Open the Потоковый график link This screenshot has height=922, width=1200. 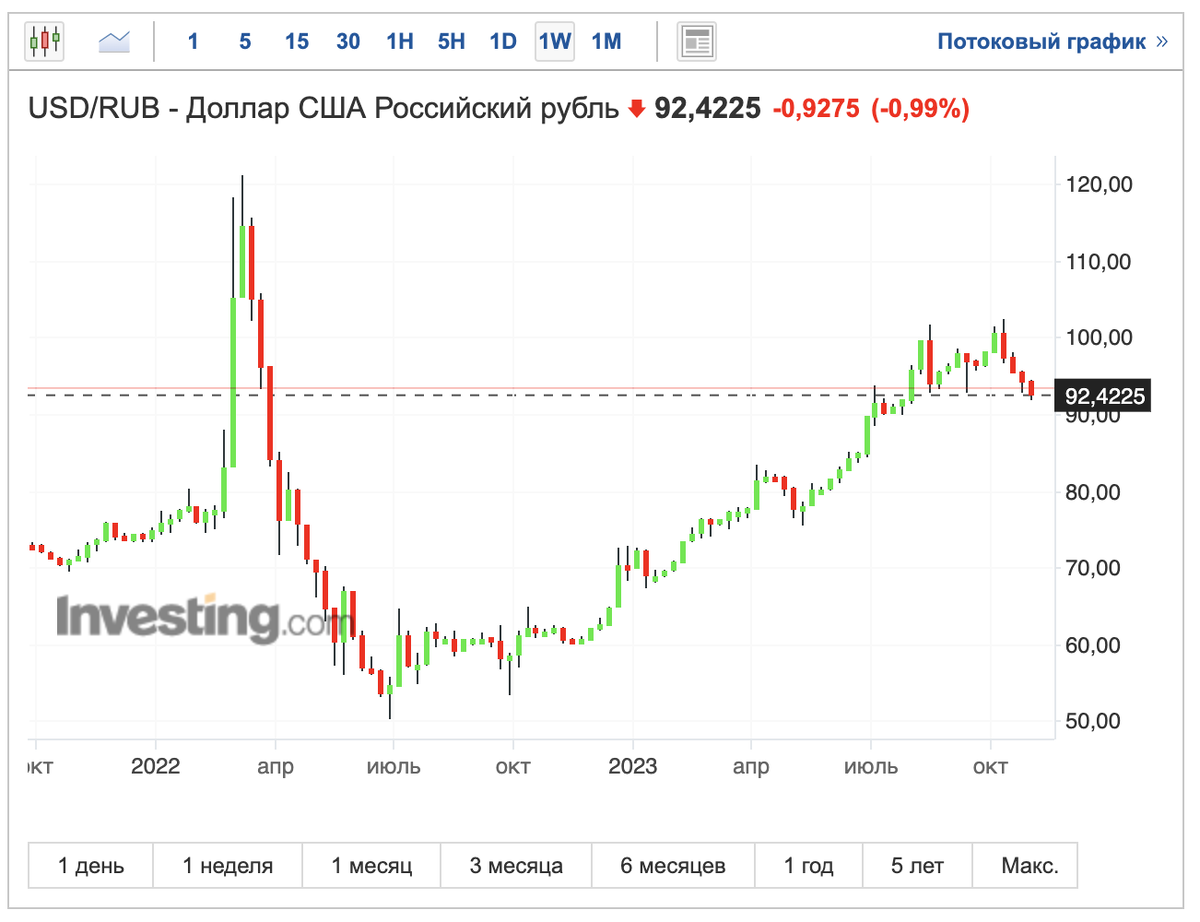pyautogui.click(x=1041, y=41)
